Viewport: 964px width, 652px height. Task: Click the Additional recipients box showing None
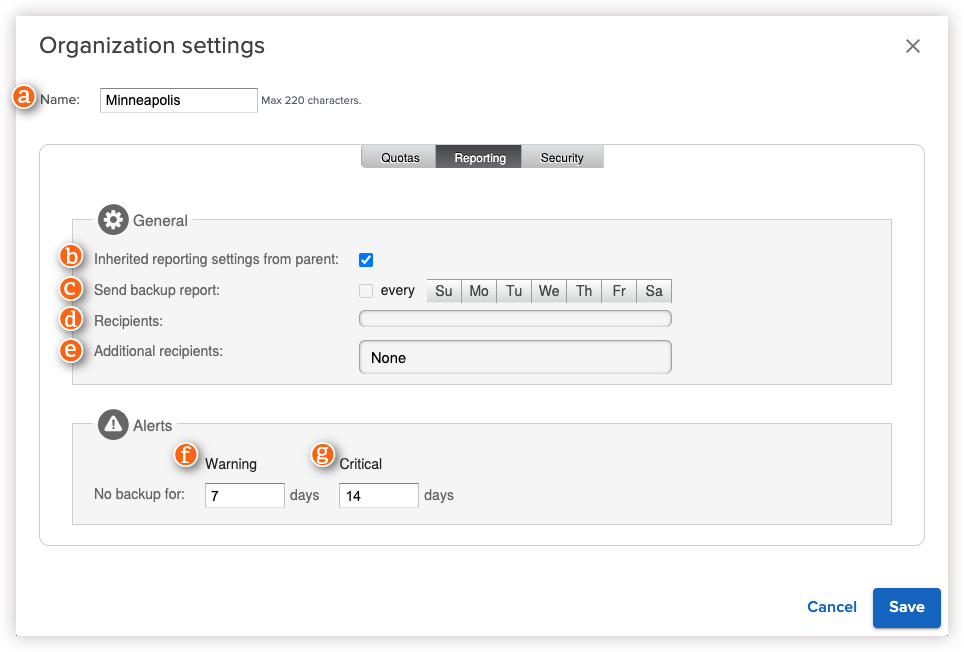tap(515, 357)
